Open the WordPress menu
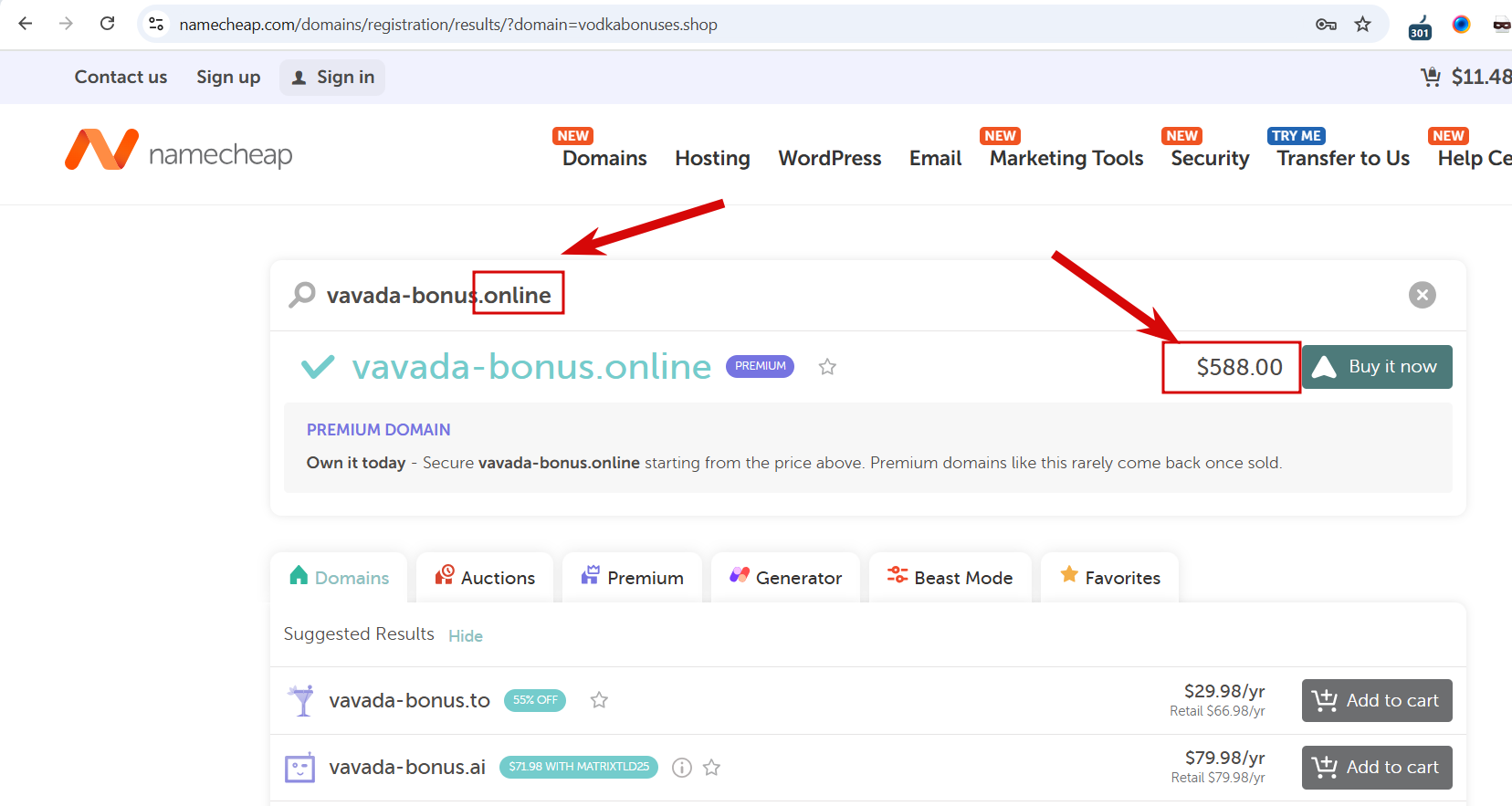1512x806 pixels. (x=830, y=158)
